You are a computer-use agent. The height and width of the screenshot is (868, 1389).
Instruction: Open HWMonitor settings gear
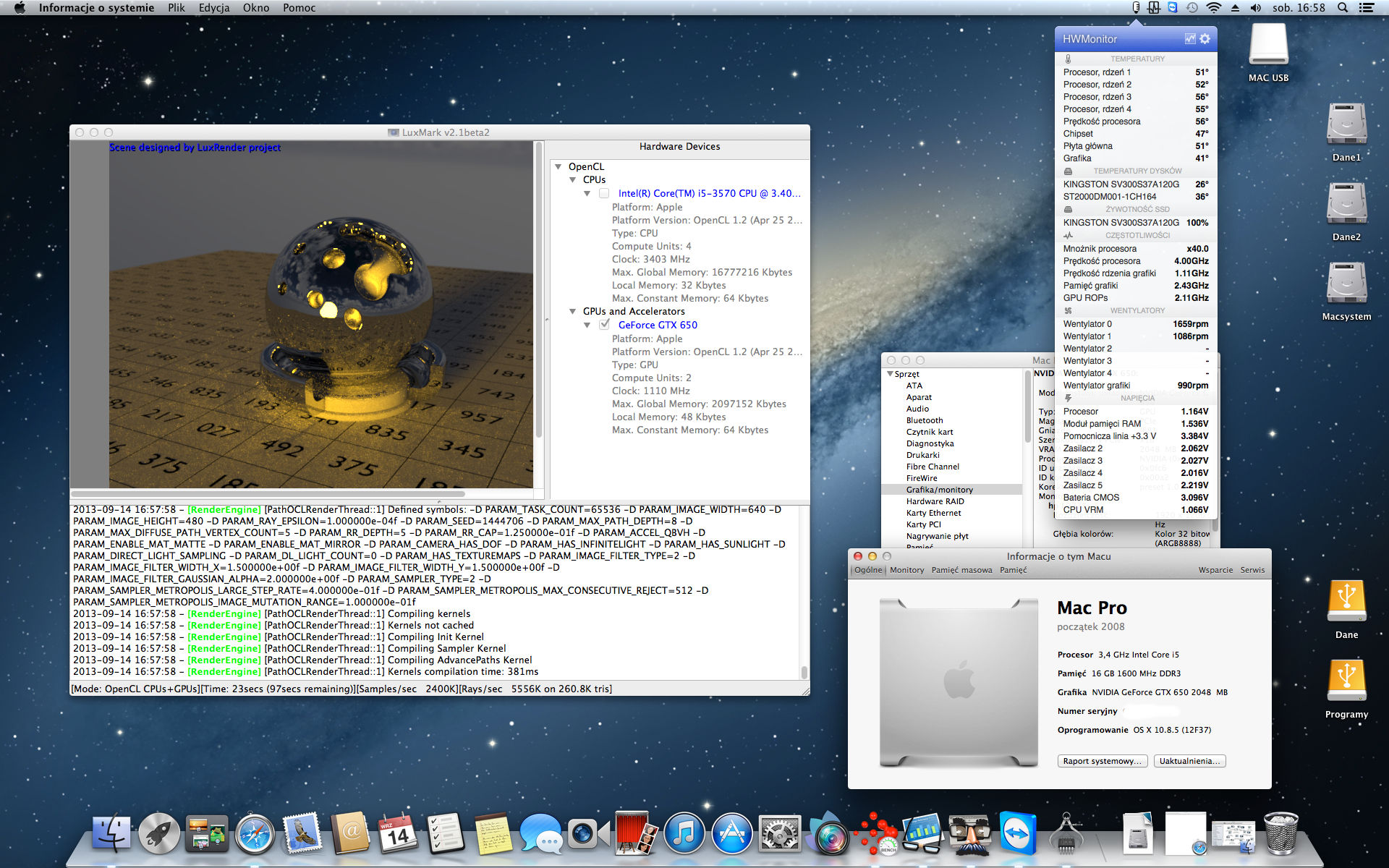tap(1205, 39)
